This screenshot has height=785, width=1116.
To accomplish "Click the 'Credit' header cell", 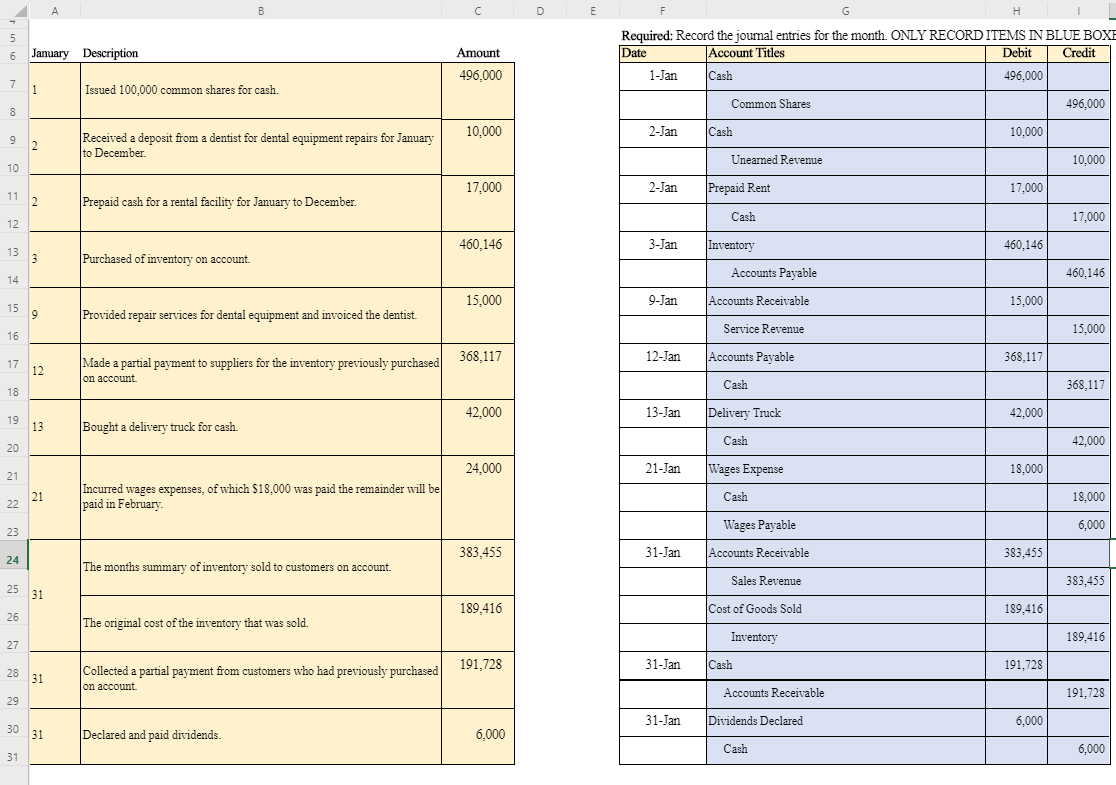I will click(x=1078, y=53).
